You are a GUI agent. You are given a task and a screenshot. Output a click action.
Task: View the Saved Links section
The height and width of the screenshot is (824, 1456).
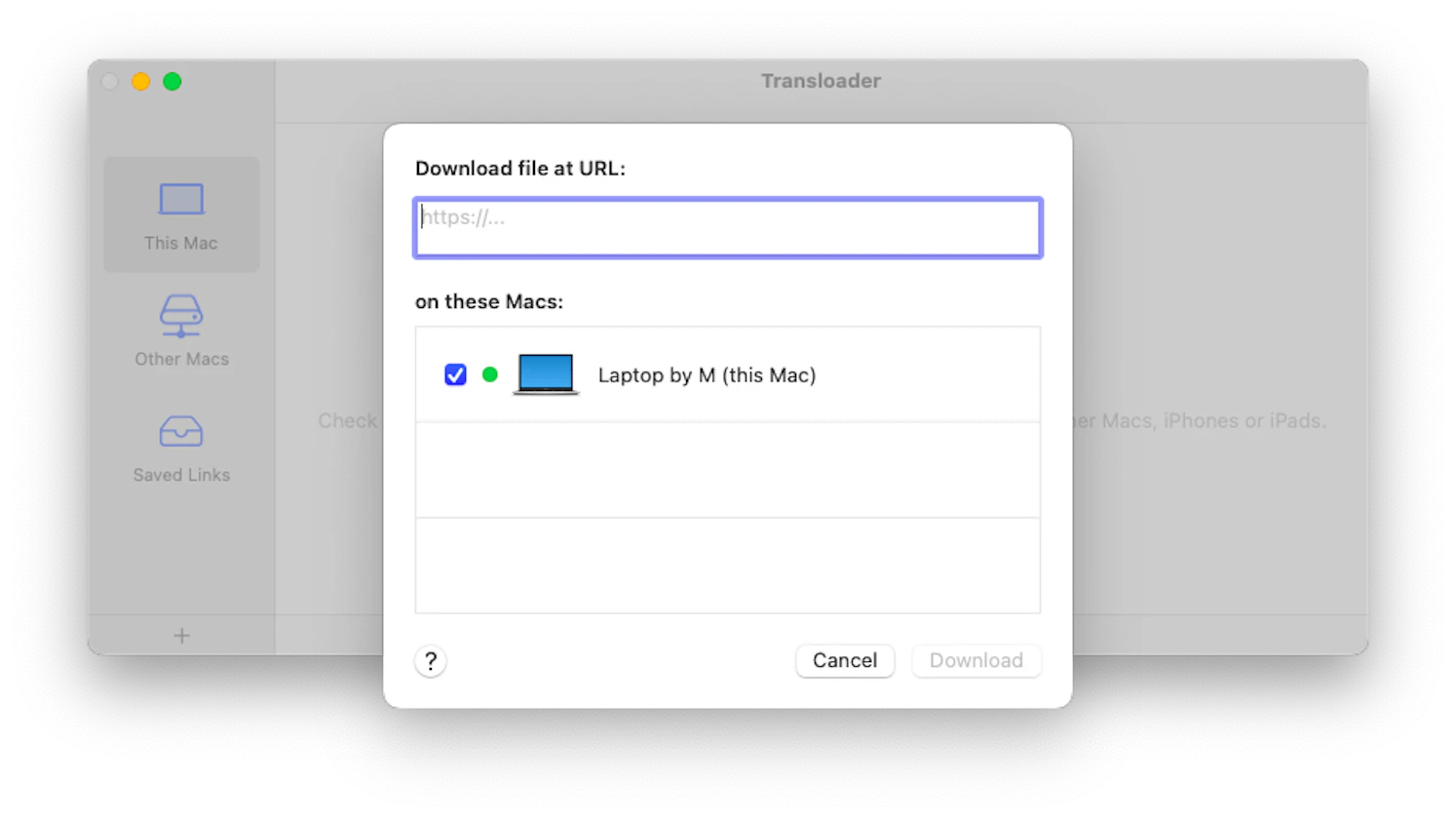[181, 449]
